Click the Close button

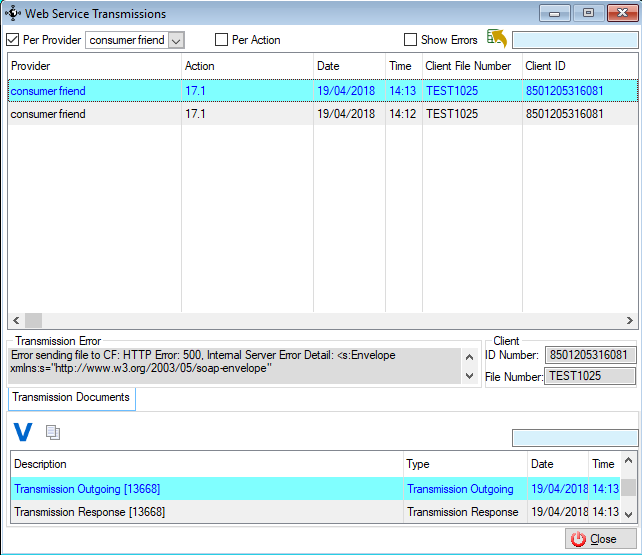click(x=594, y=539)
